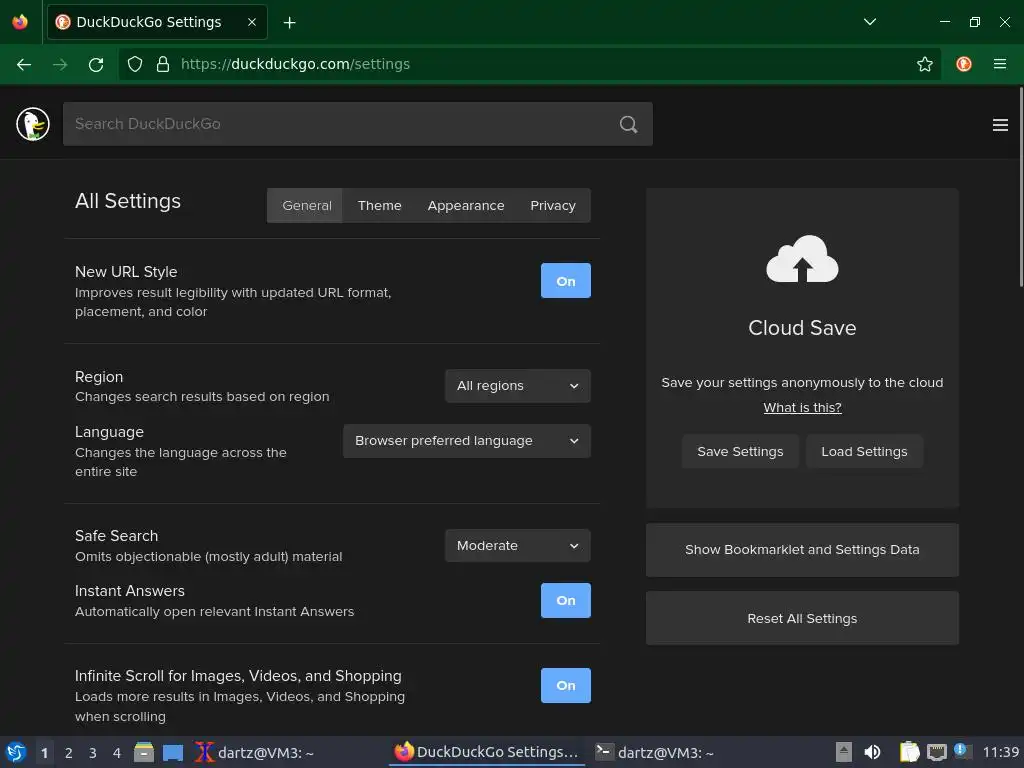Open the What is this? link
The width and height of the screenshot is (1024, 768).
pos(802,408)
